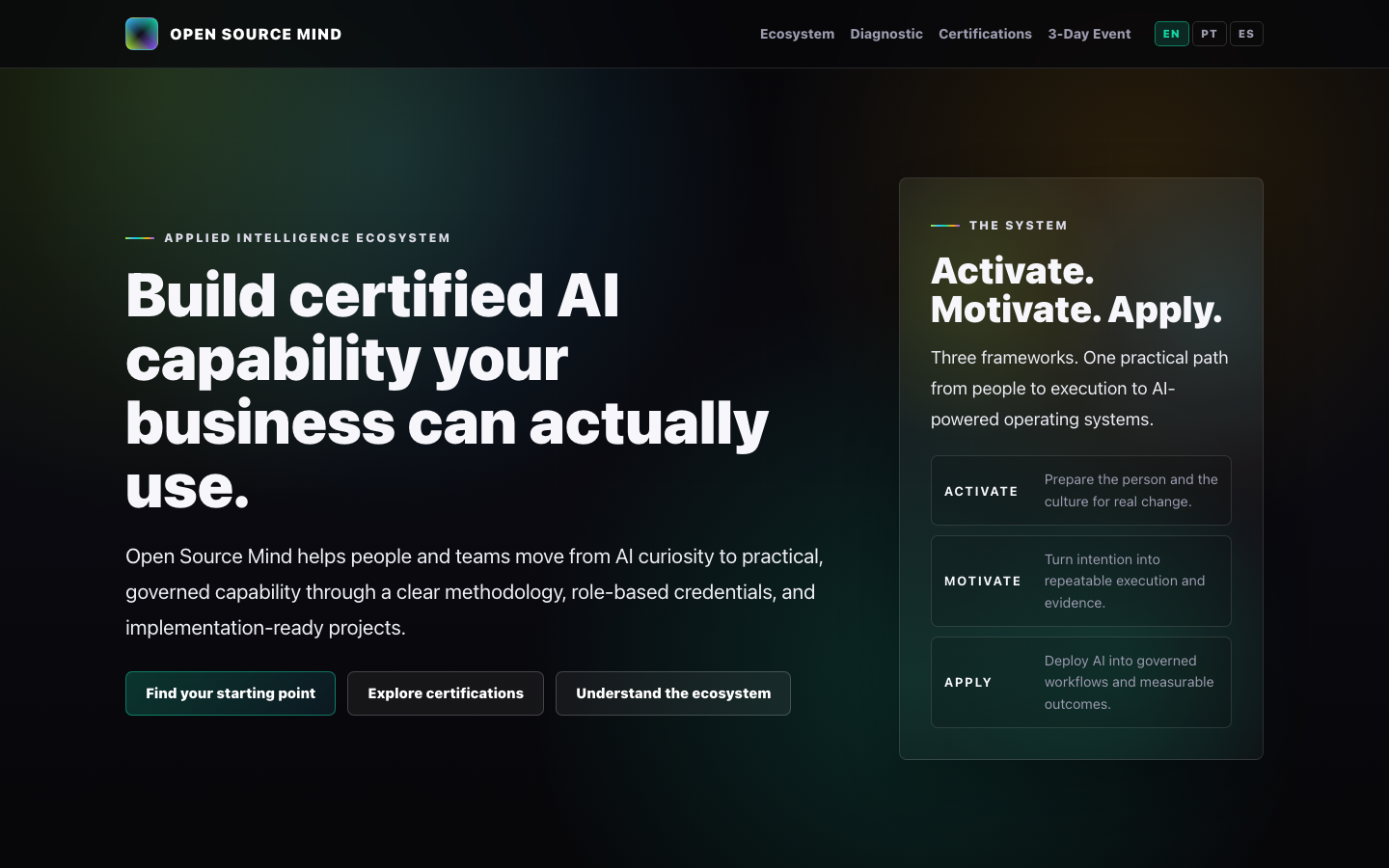Click 'Deploy AI into governed workflows' text
Viewport: 1389px width, 868px height.
tap(1129, 683)
